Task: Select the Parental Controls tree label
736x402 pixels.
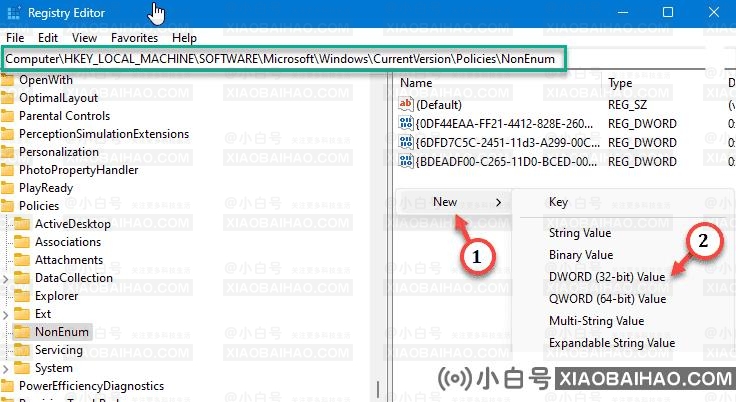Action: pos(64,116)
